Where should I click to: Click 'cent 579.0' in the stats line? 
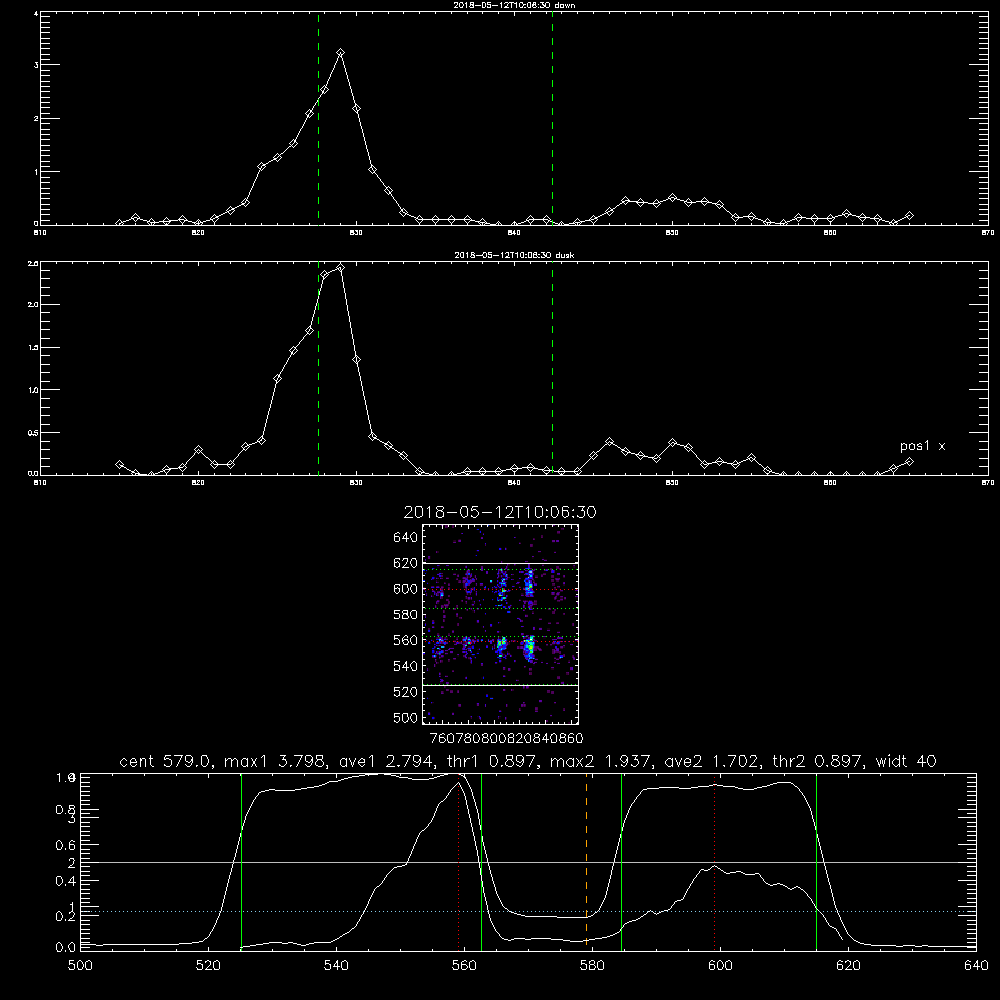pyautogui.click(x=168, y=761)
